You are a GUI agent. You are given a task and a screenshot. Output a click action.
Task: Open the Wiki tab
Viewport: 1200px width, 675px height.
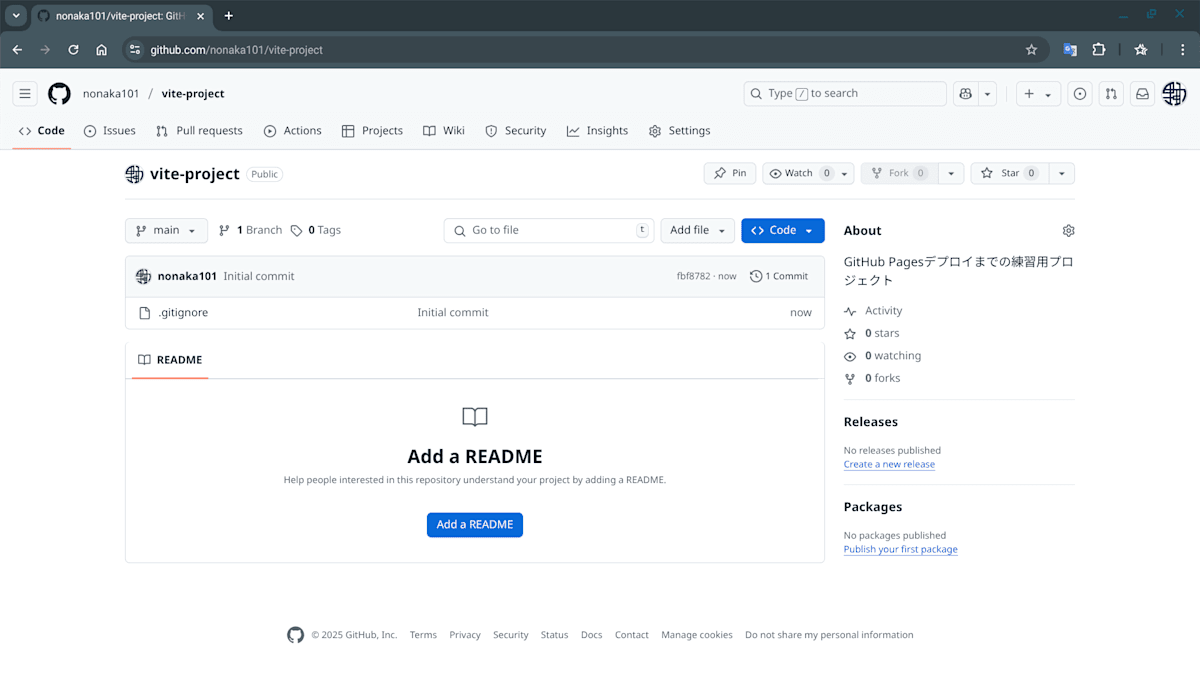coord(444,131)
